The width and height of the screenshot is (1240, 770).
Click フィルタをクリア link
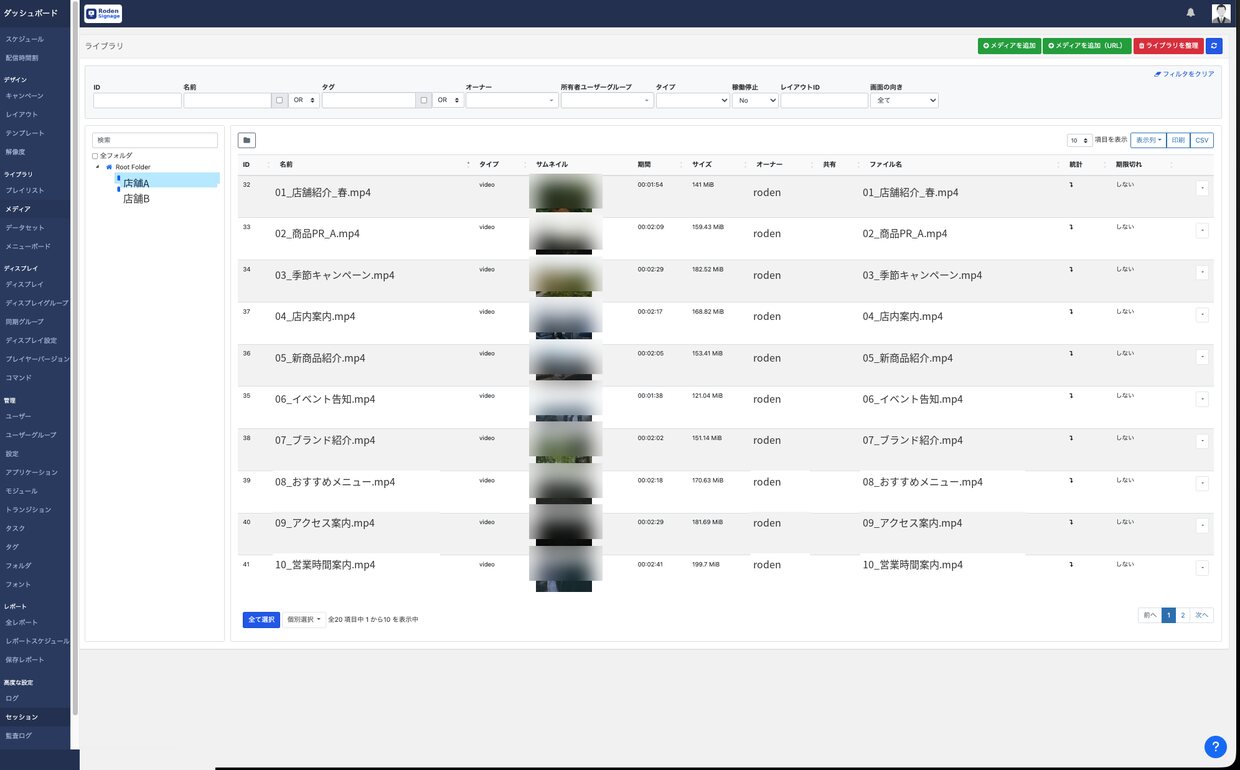(1184, 74)
